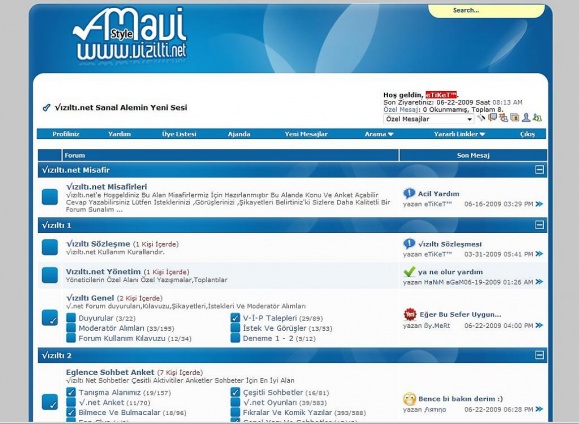Open the √.net Oyunları subforum
Image resolution: width=579 pixels, height=424 pixels.
coord(270,402)
